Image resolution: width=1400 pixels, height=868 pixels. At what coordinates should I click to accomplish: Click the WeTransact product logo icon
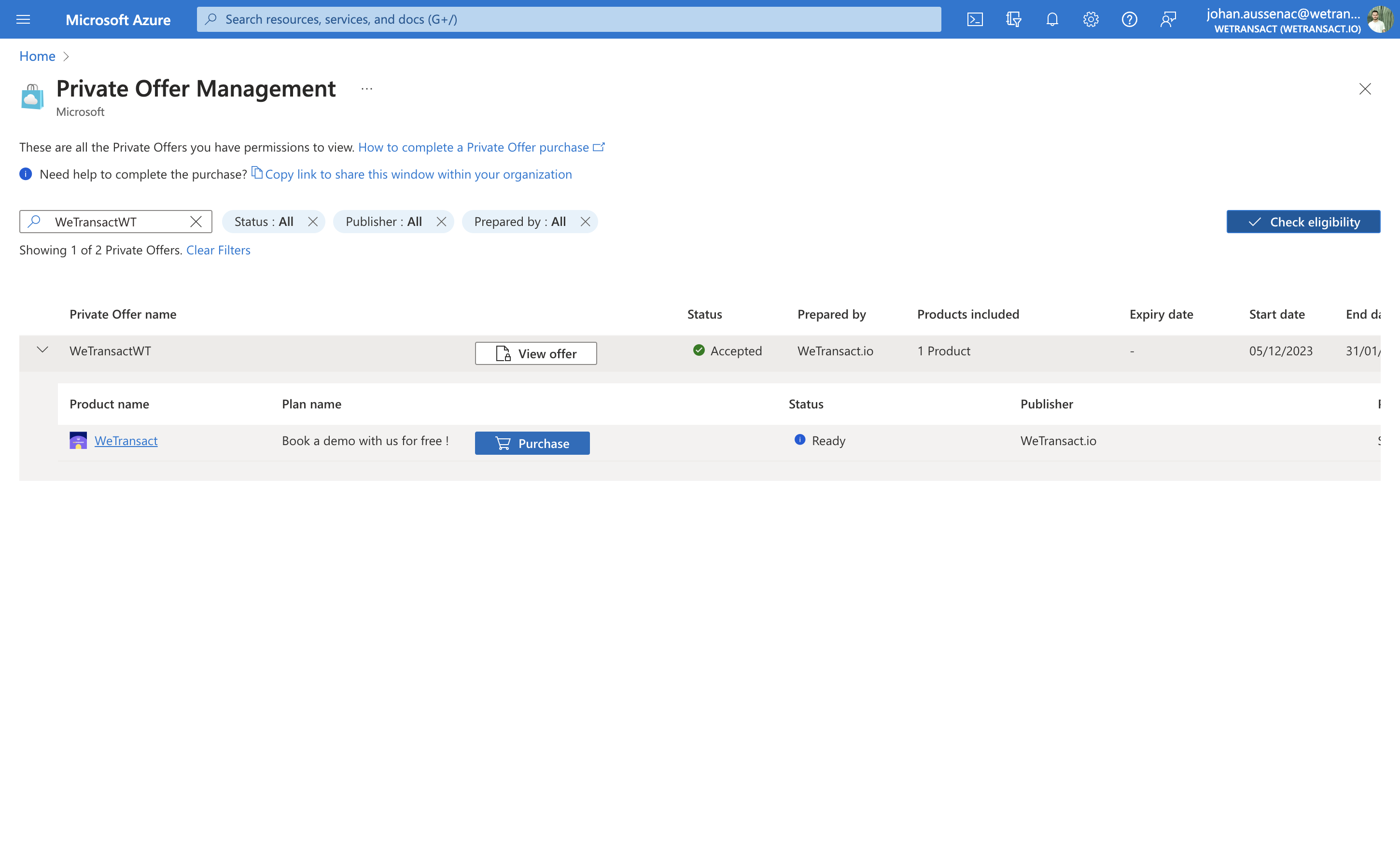click(78, 440)
